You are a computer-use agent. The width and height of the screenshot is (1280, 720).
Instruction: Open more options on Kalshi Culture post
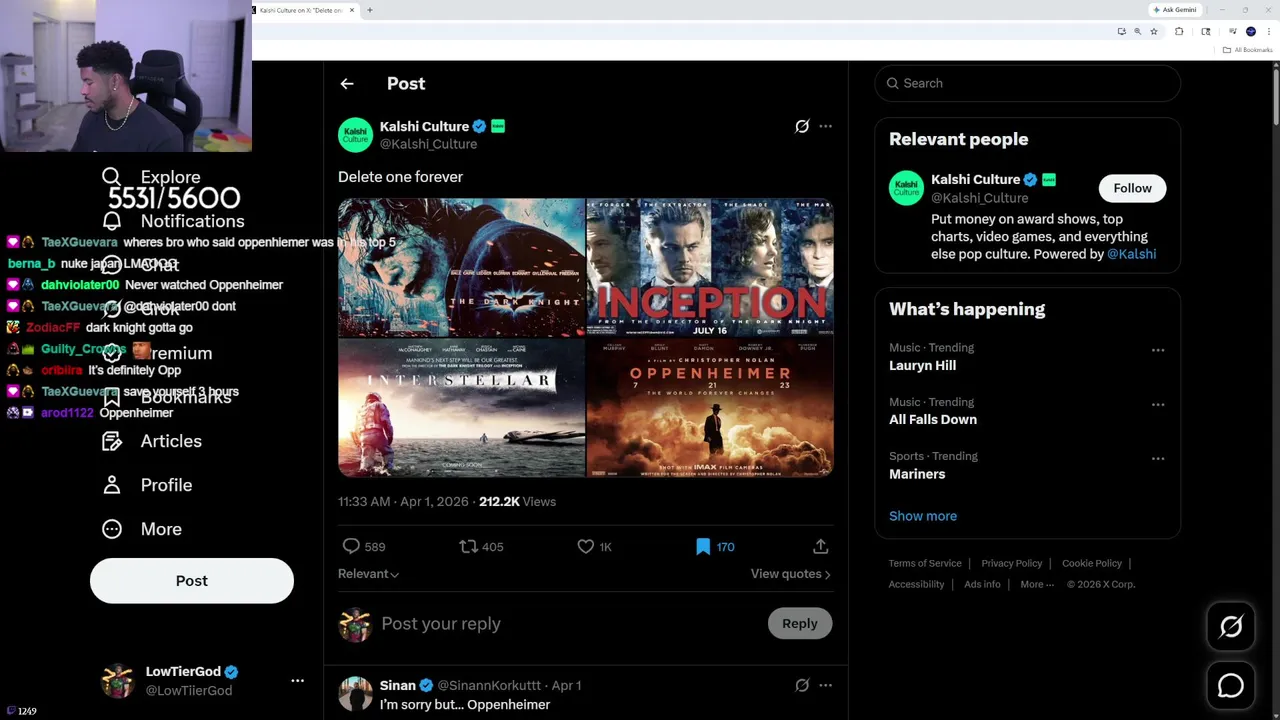click(x=825, y=127)
